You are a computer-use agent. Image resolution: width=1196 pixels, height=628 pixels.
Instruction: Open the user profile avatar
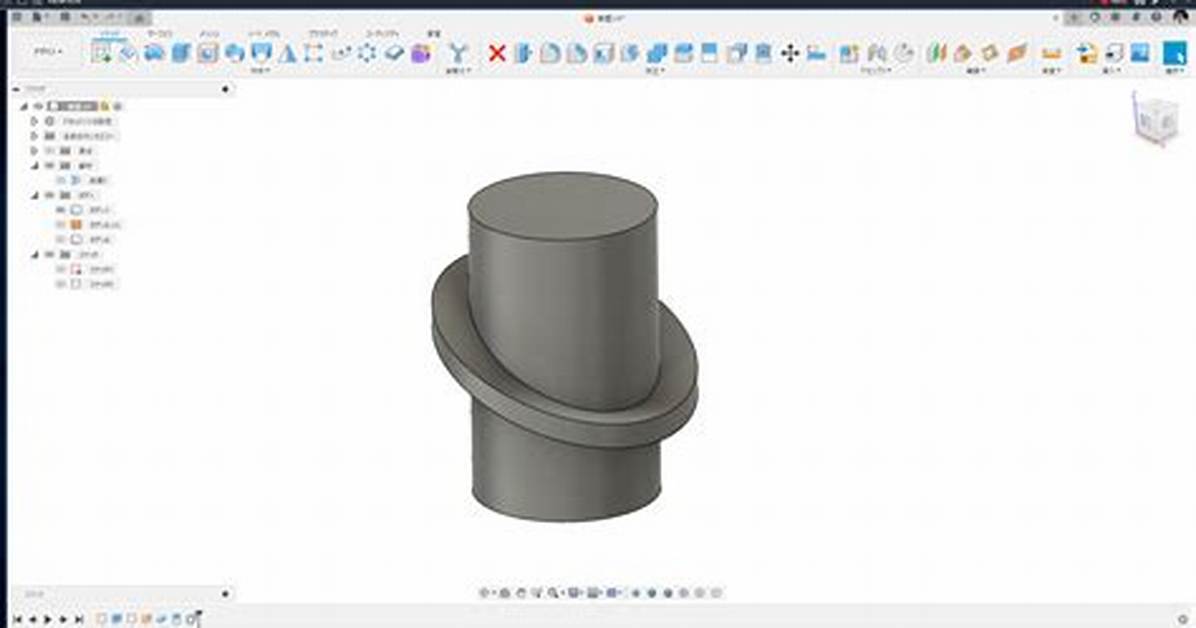tap(1179, 17)
